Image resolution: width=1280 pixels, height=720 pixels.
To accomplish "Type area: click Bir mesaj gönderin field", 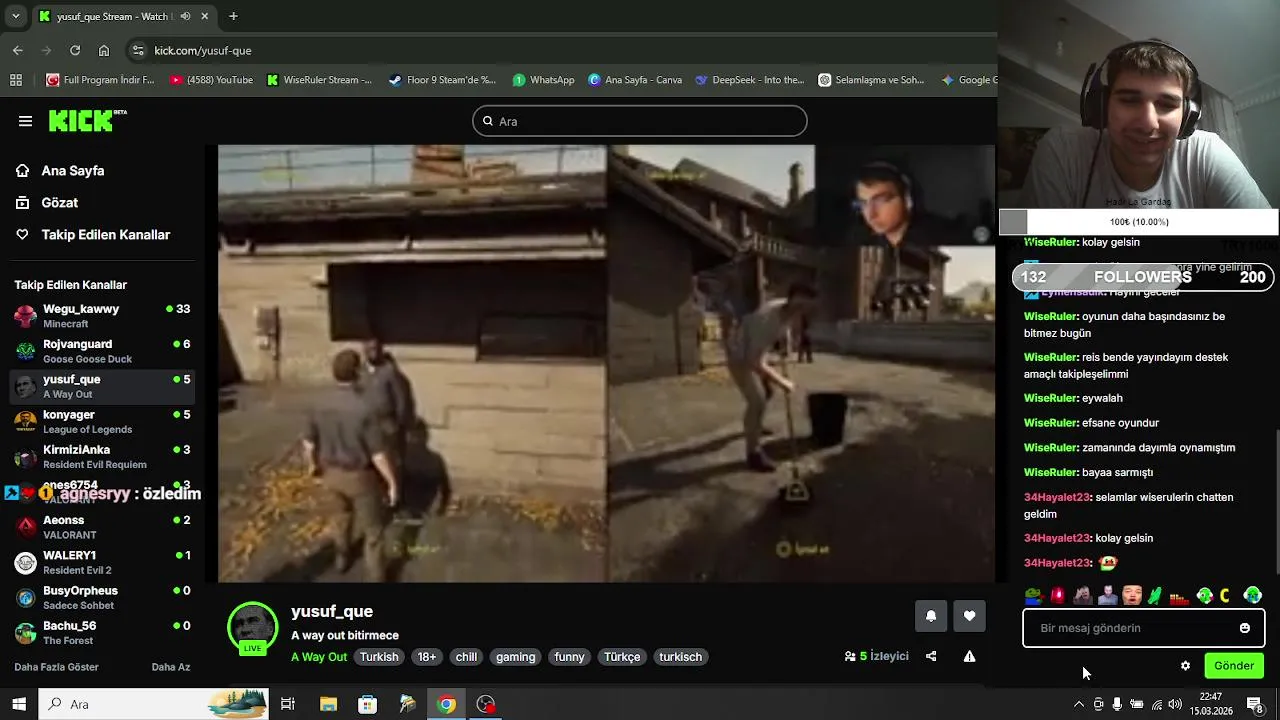I will (x=1130, y=629).
